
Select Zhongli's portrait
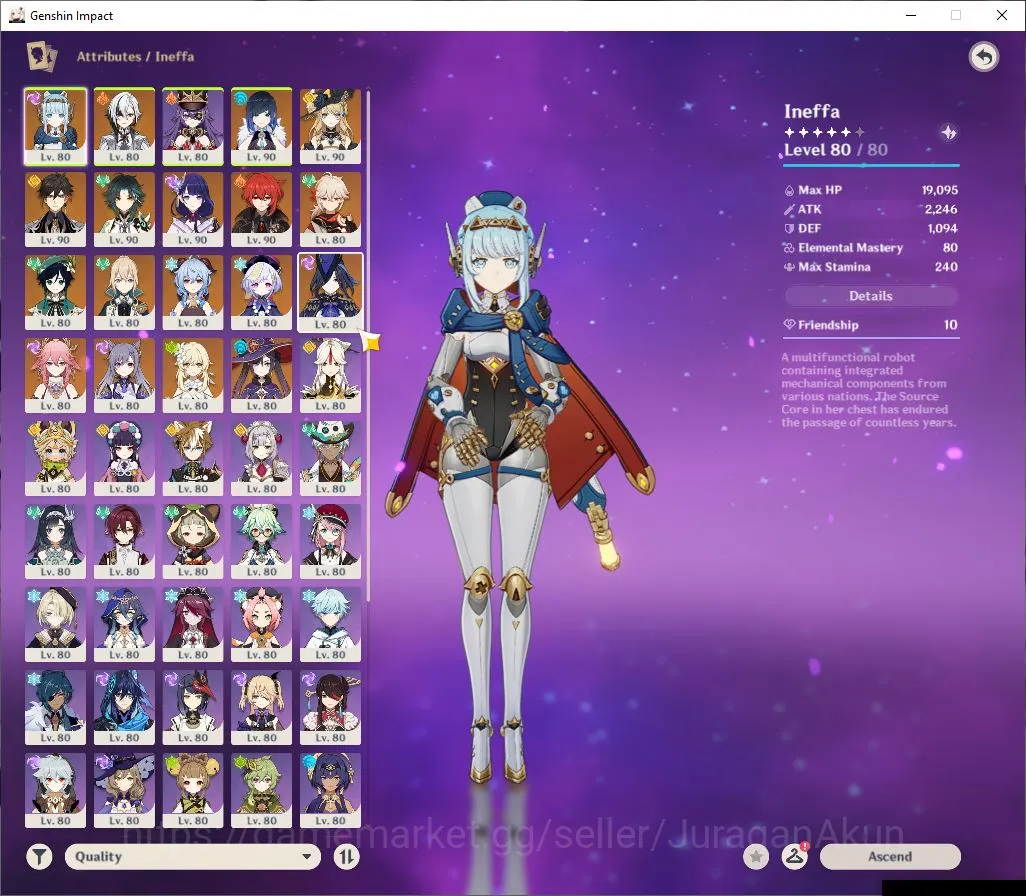click(56, 209)
